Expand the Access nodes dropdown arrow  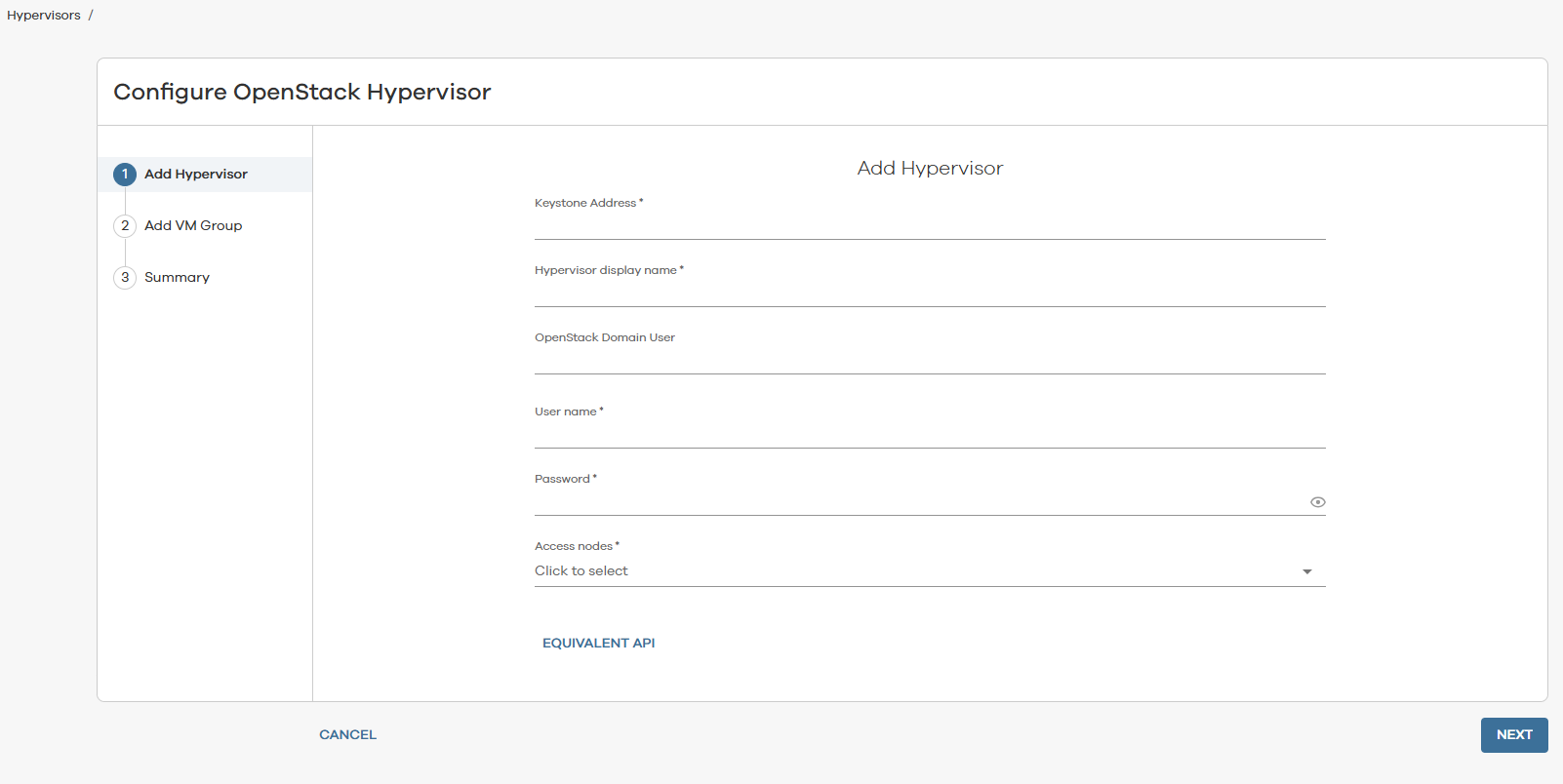1307,571
